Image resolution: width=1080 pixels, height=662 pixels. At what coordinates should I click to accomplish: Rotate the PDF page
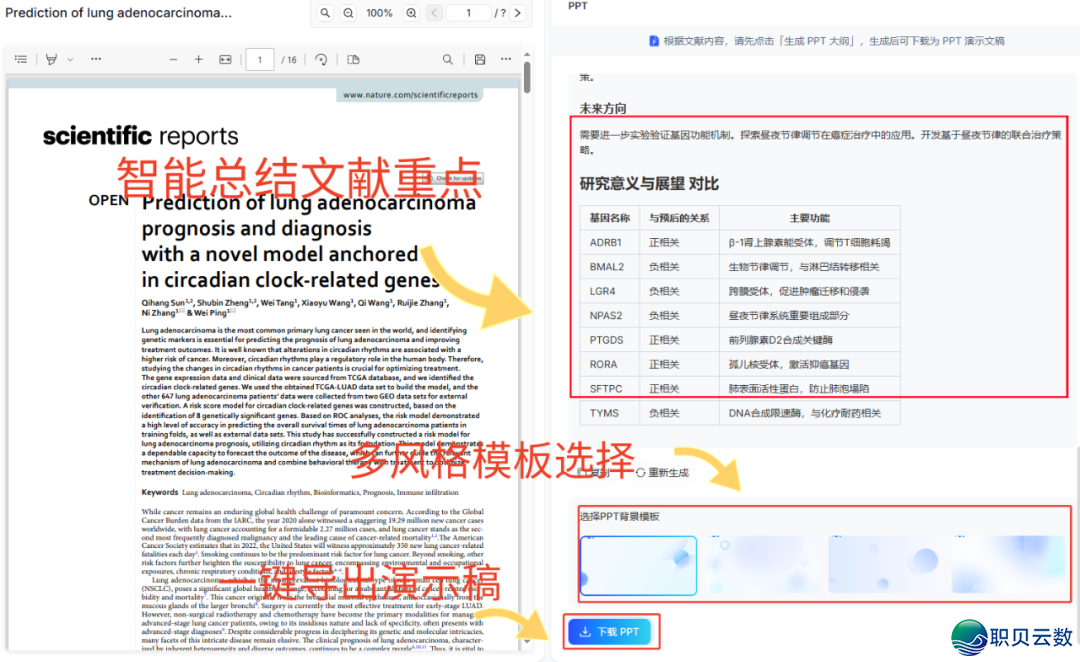(320, 59)
